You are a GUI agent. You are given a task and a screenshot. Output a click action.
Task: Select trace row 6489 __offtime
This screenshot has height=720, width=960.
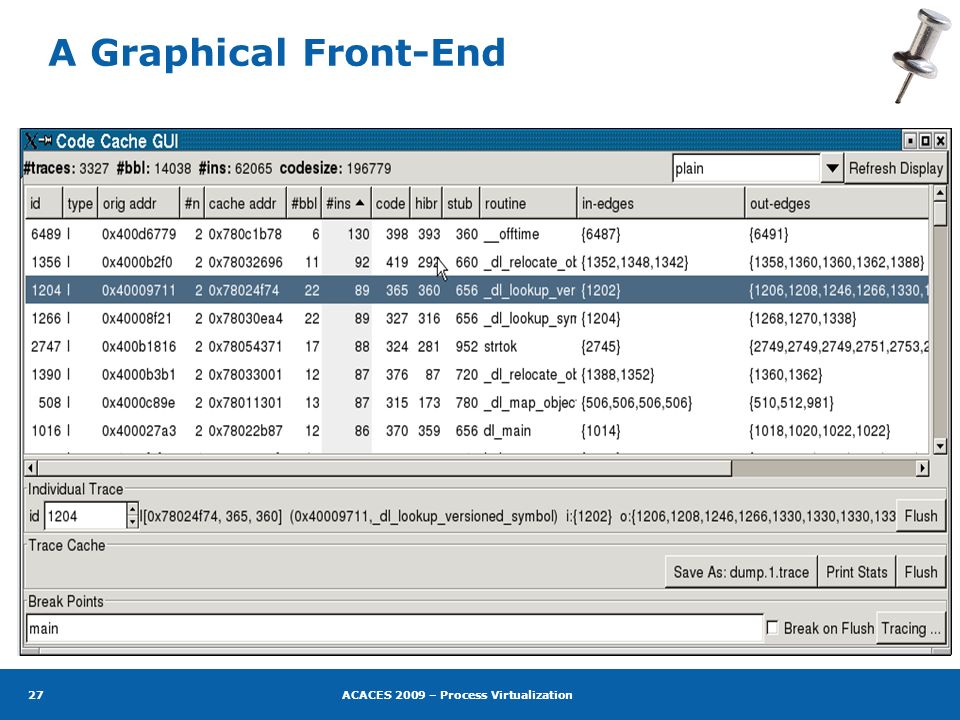[x=477, y=234]
